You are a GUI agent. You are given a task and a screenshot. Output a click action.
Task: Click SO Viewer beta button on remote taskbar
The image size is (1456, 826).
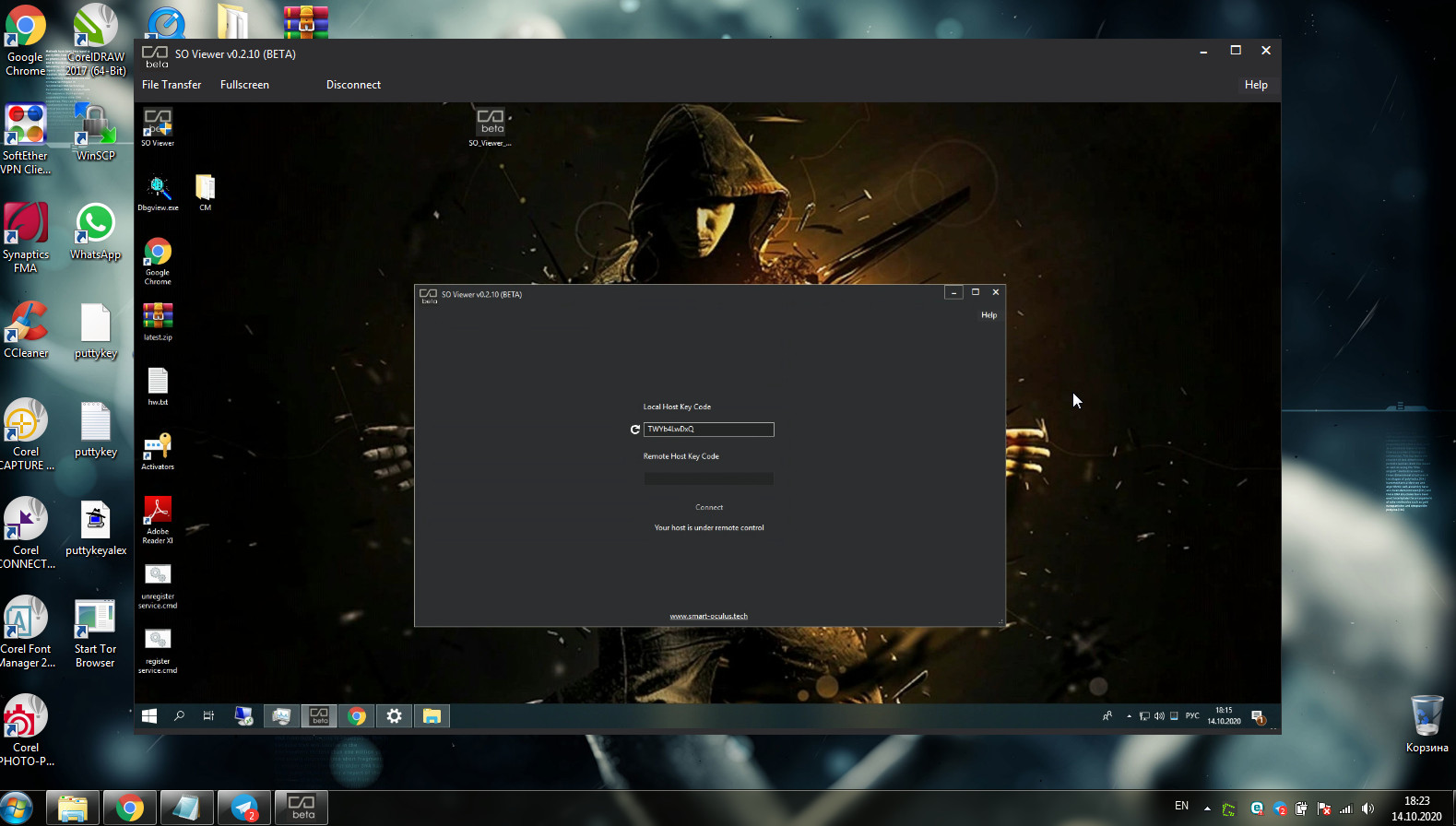tap(319, 716)
